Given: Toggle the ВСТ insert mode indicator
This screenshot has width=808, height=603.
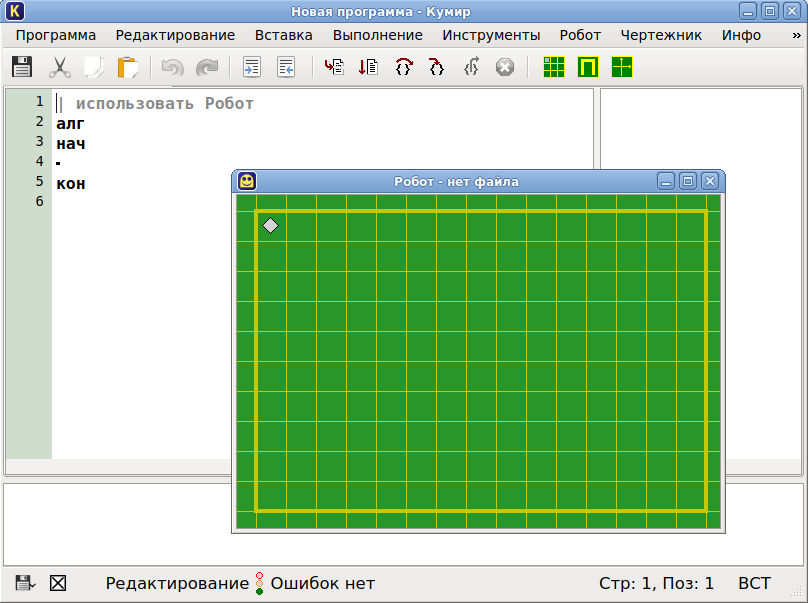Looking at the screenshot, I should click(754, 583).
